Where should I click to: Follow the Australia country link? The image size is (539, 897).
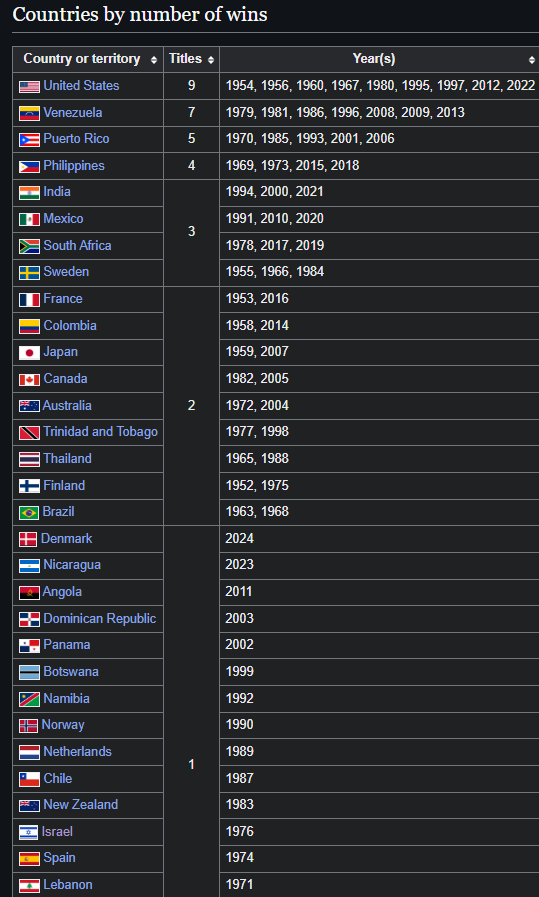click(67, 405)
